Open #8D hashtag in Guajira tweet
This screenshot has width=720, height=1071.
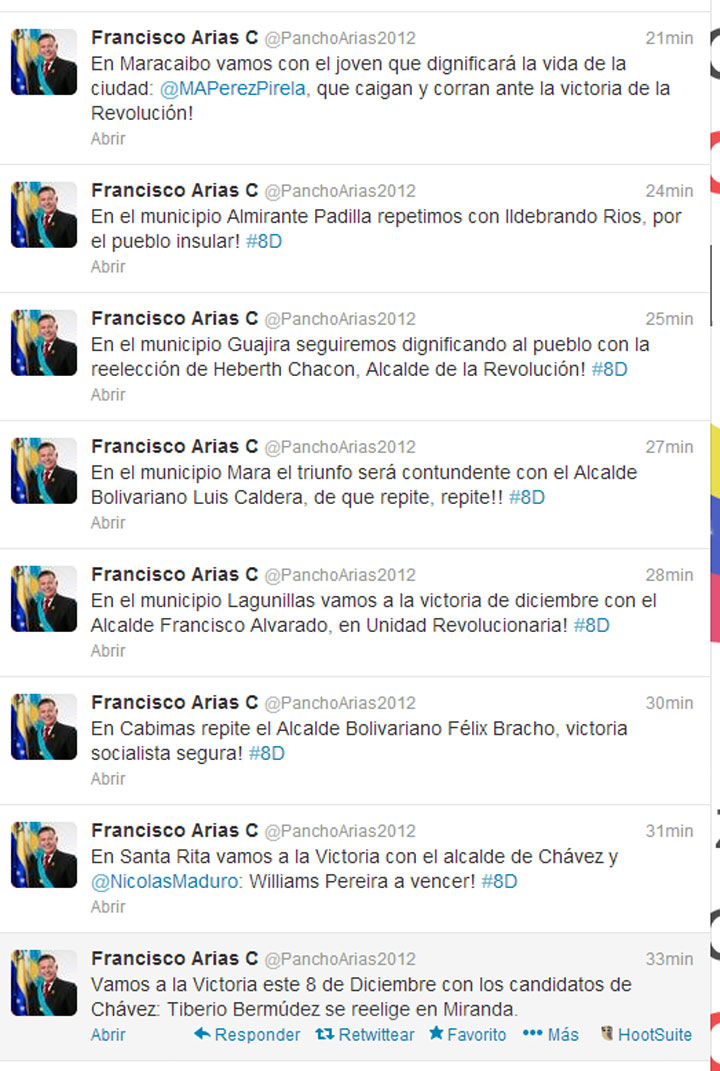point(609,370)
